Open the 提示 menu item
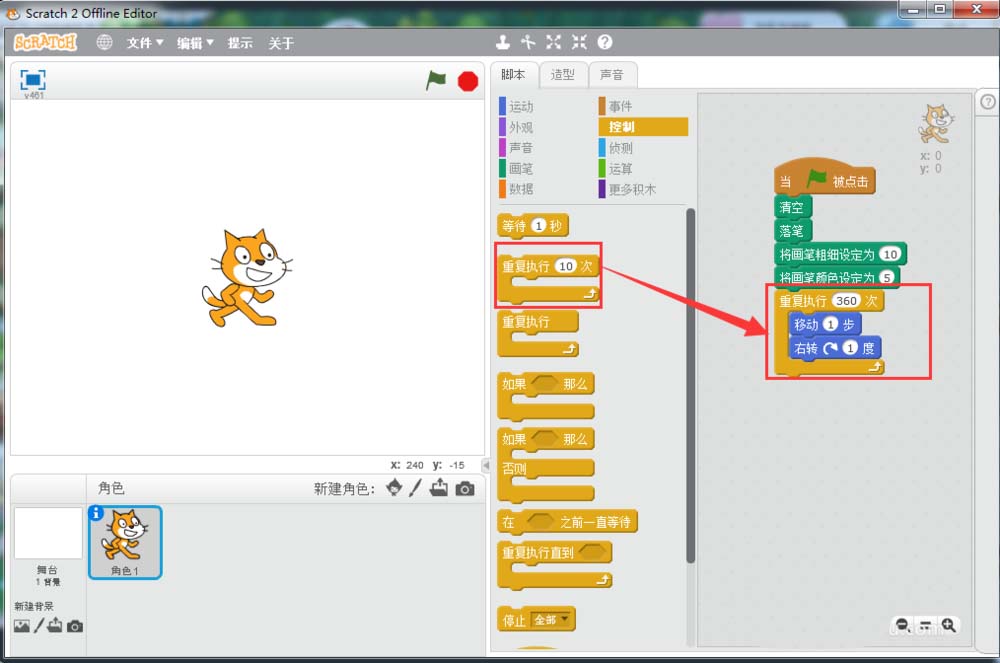 tap(240, 43)
